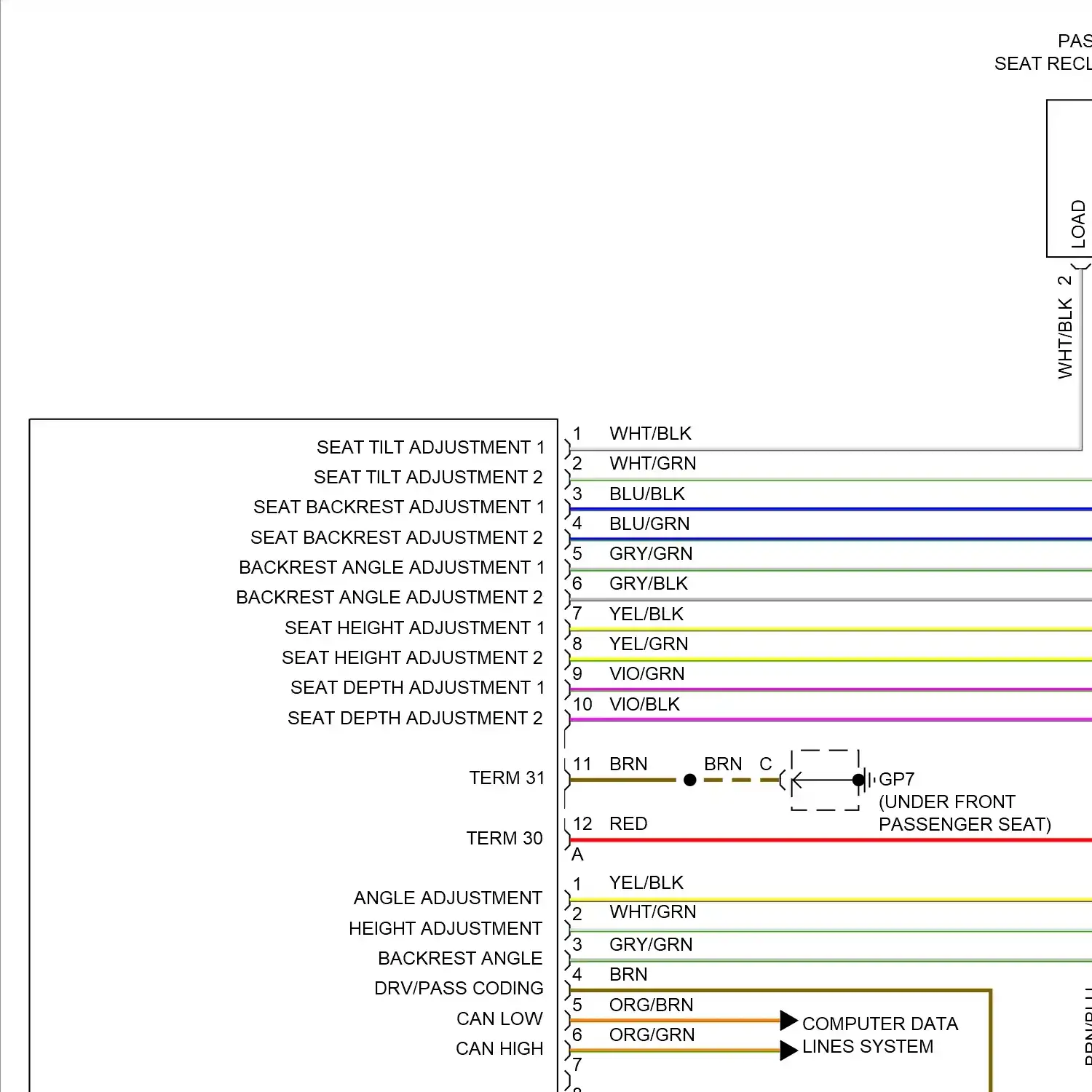Select SEAT HEIGHT ADJUSTMENT 2 label

tap(412, 657)
